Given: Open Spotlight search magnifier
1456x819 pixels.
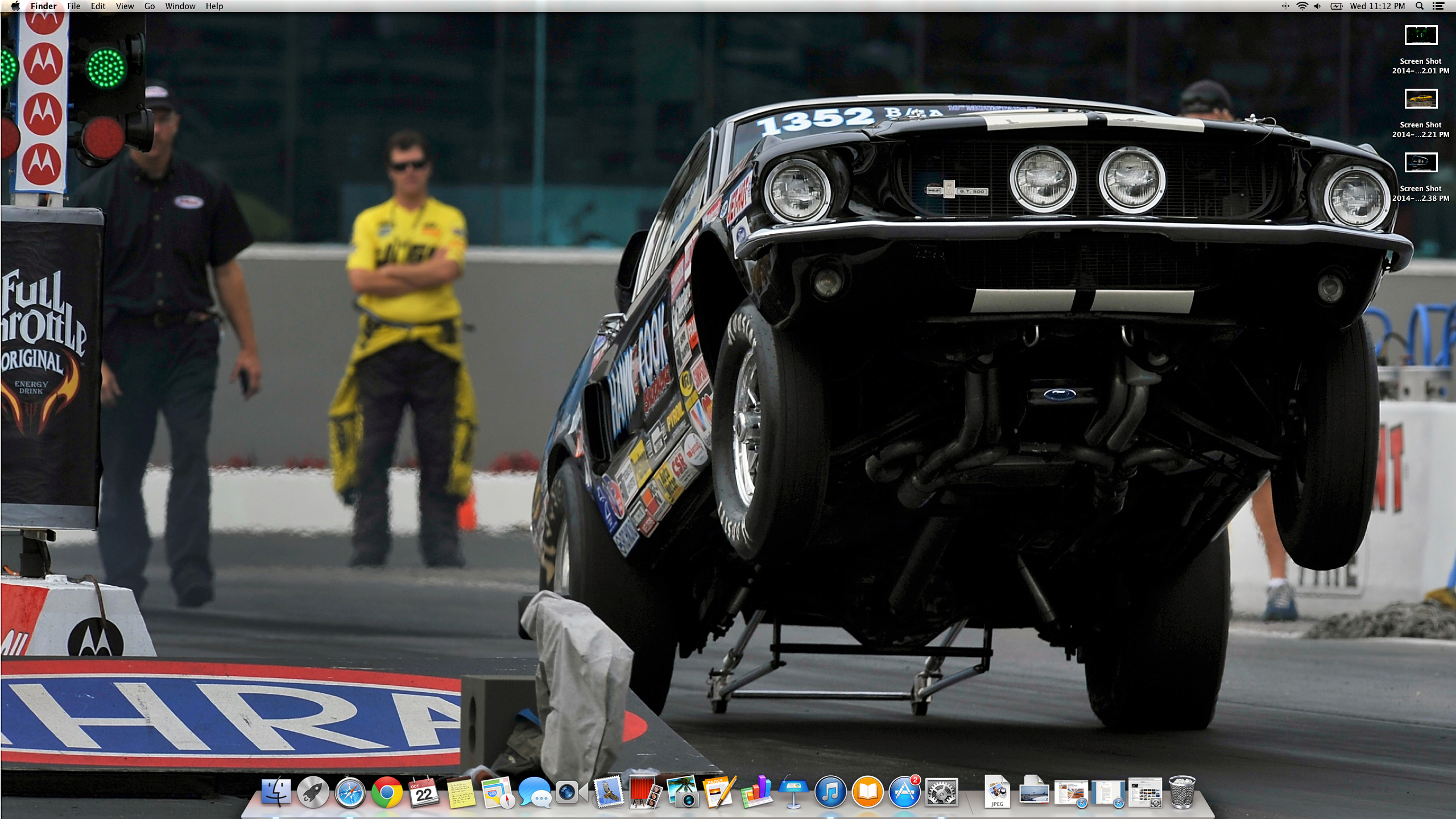Looking at the screenshot, I should pyautogui.click(x=1420, y=6).
